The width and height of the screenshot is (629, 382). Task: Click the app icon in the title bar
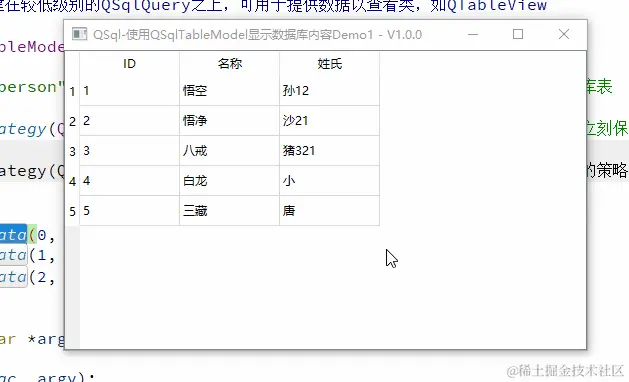coord(79,34)
